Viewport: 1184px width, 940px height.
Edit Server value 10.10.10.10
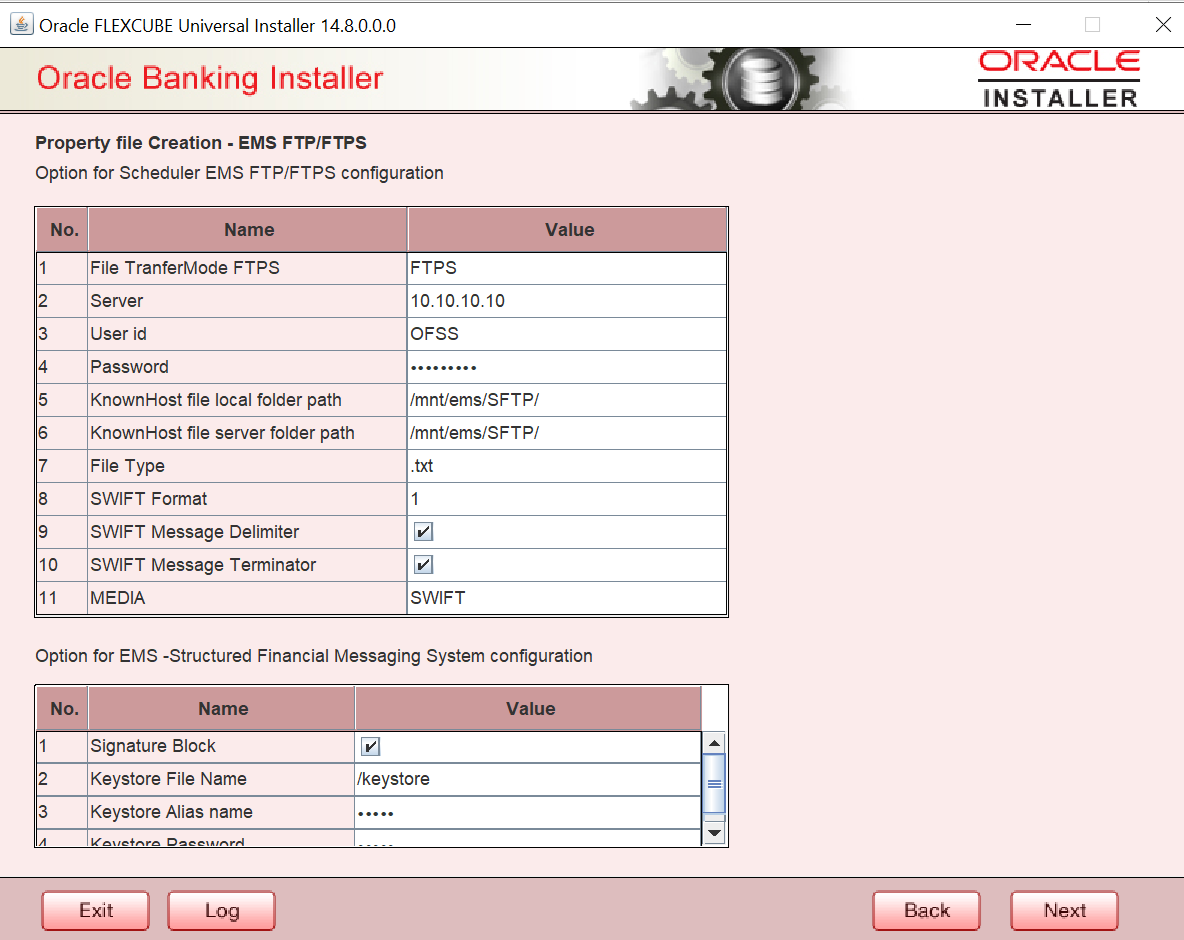click(566, 301)
